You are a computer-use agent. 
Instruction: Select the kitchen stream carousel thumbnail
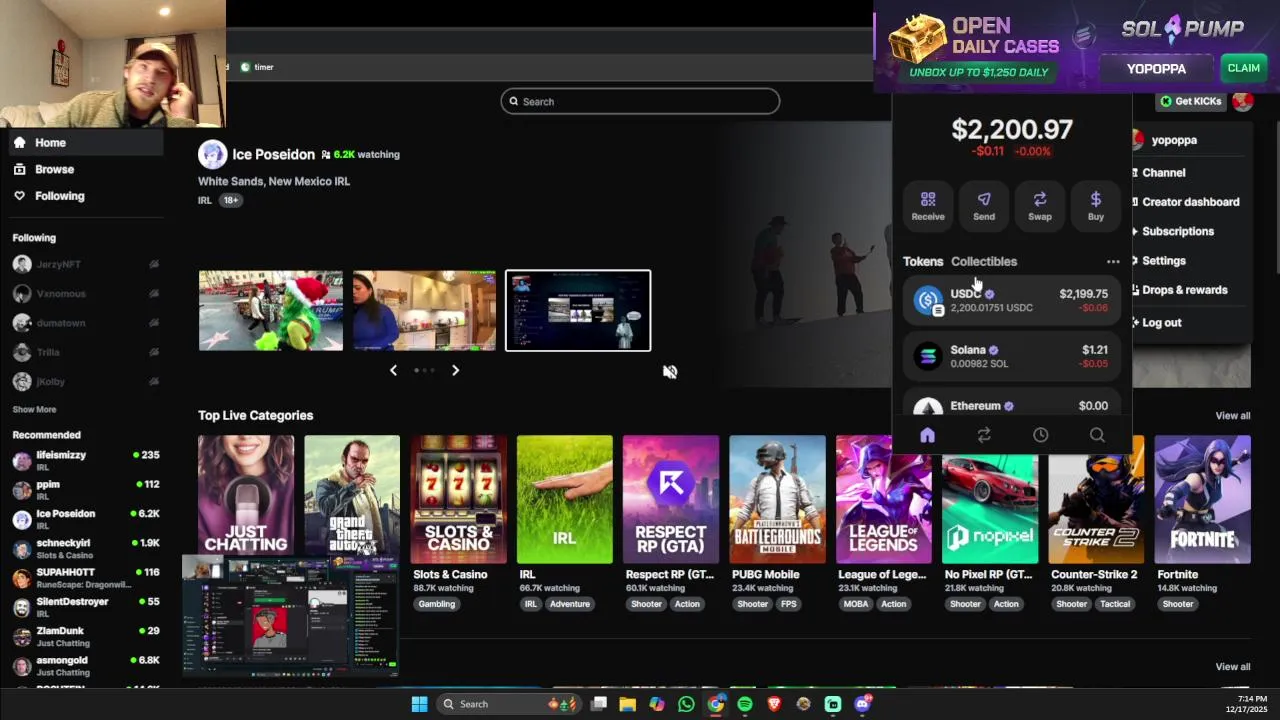coord(424,310)
